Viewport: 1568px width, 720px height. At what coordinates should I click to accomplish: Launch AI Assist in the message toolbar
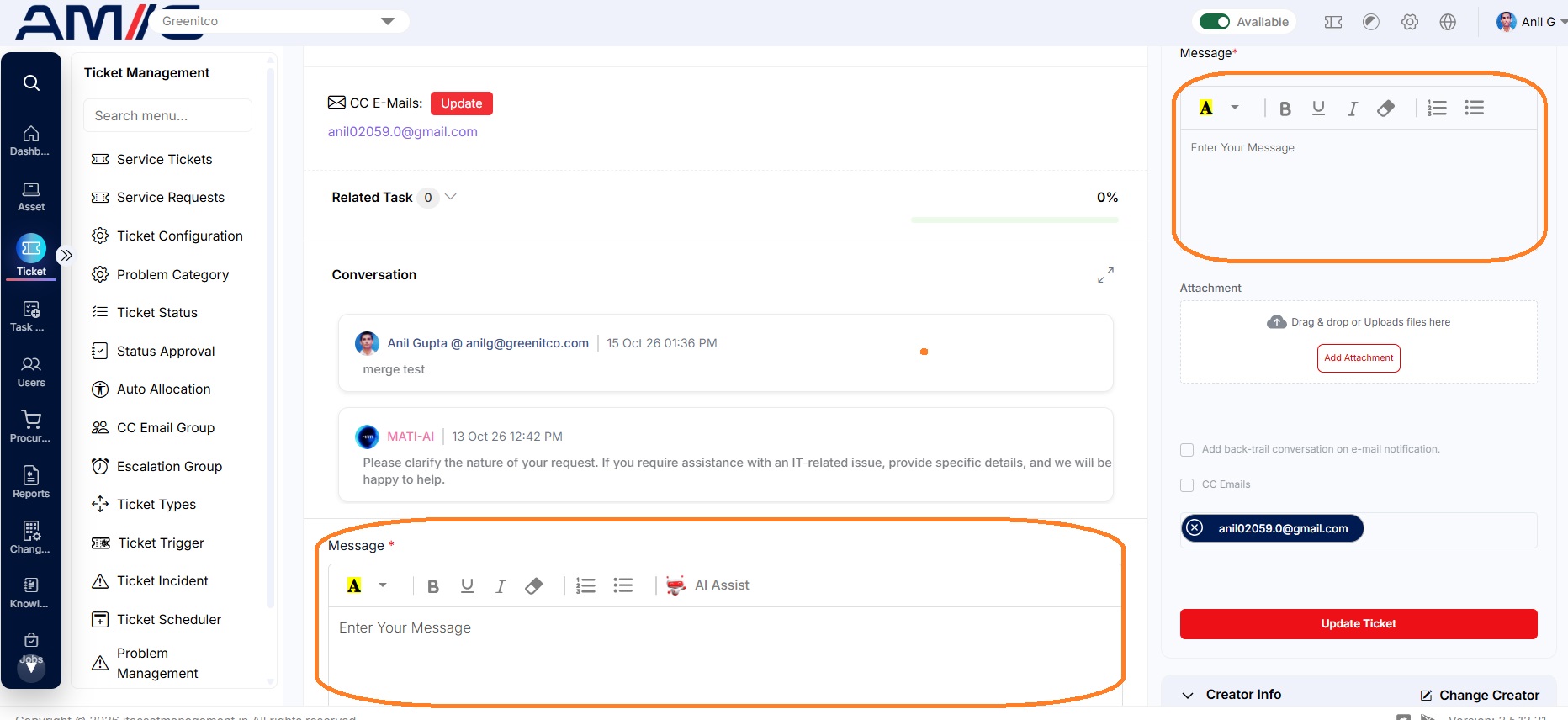[707, 585]
